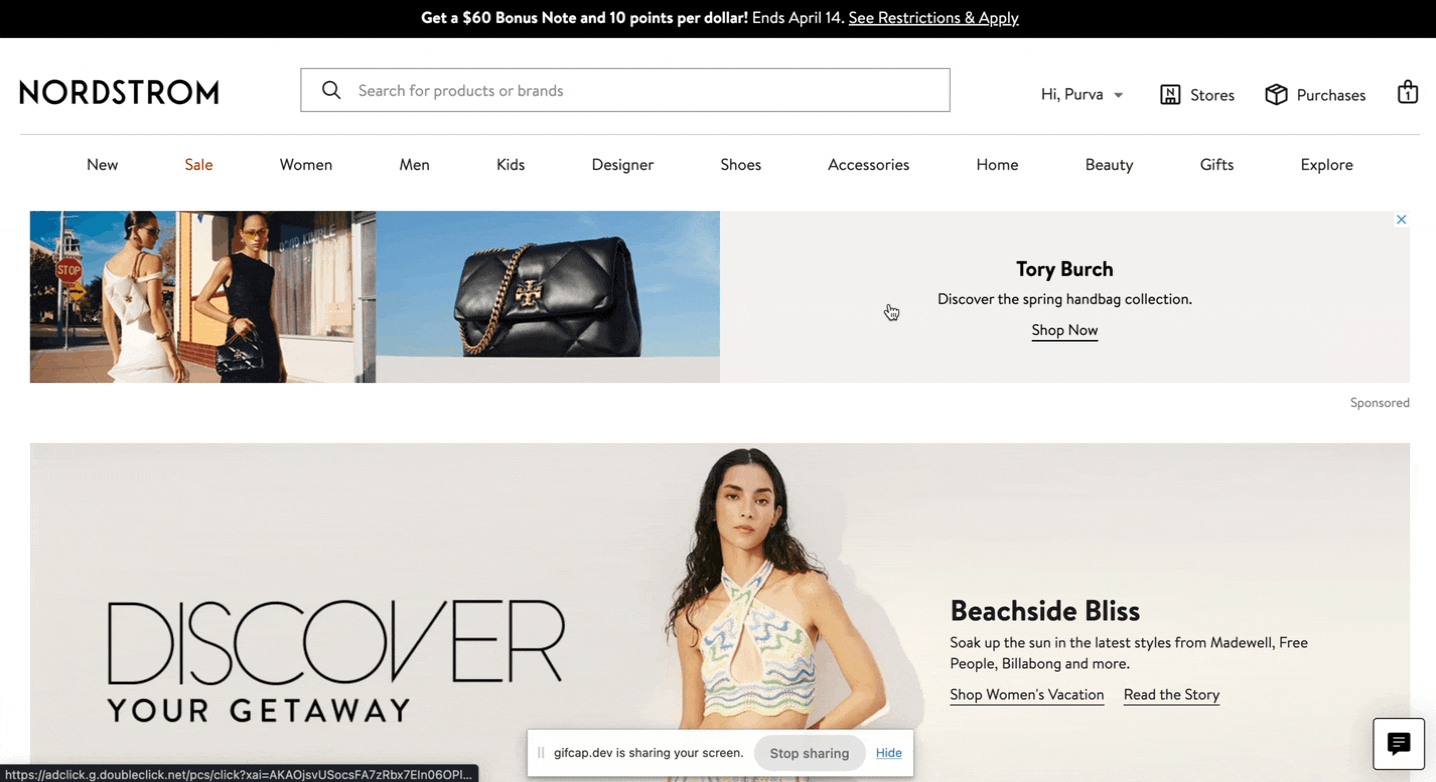The width and height of the screenshot is (1436, 782).
Task: Expand the Hi, Purva account dropdown
Action: pyautogui.click(x=1082, y=94)
